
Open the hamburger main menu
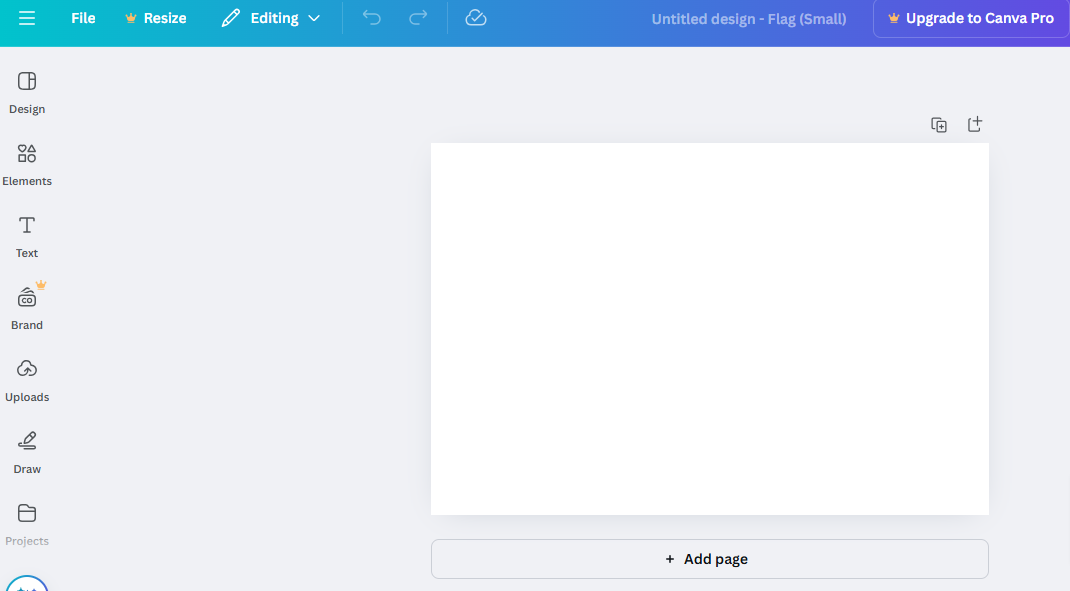(27, 18)
